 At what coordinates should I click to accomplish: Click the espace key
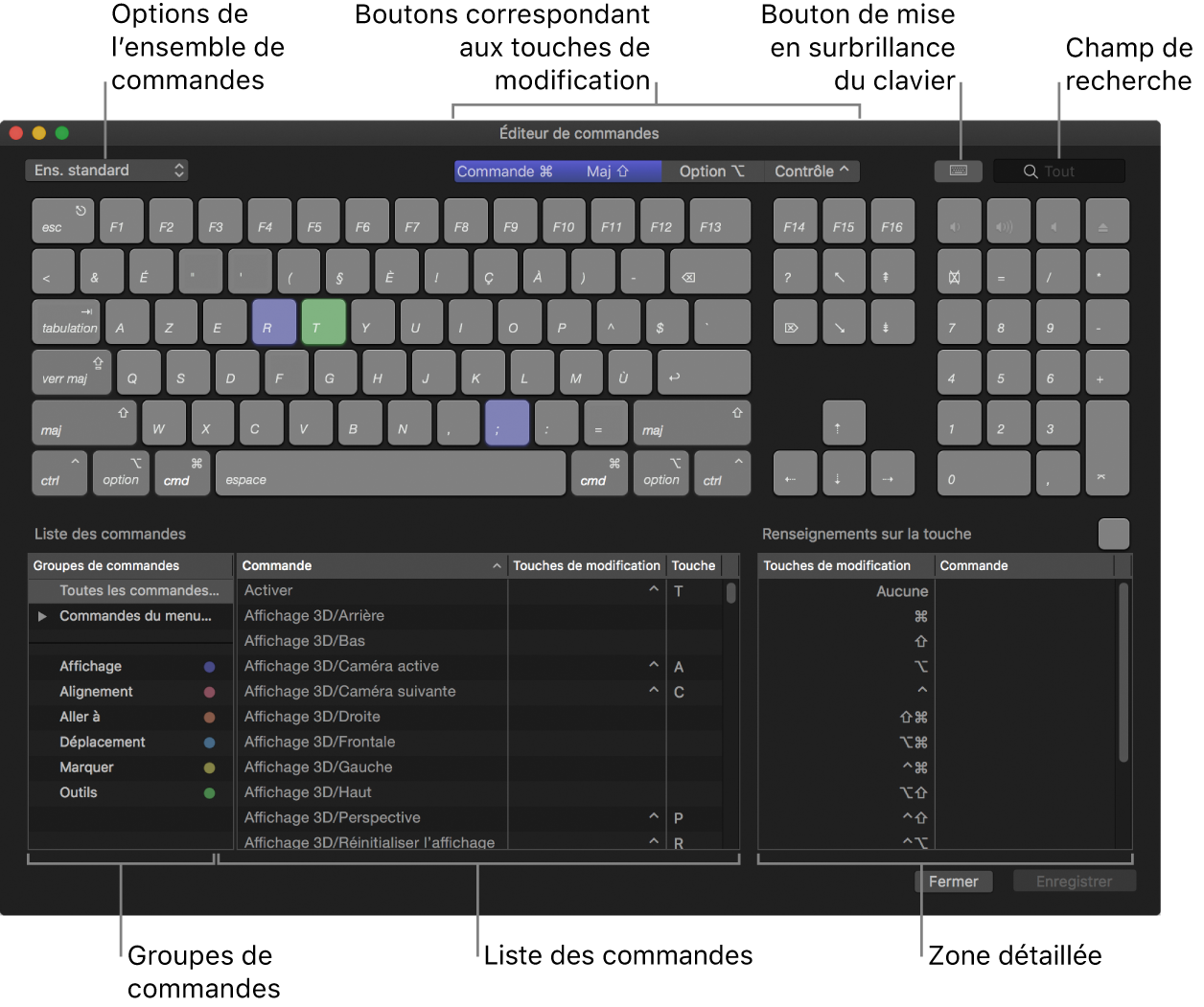[391, 474]
